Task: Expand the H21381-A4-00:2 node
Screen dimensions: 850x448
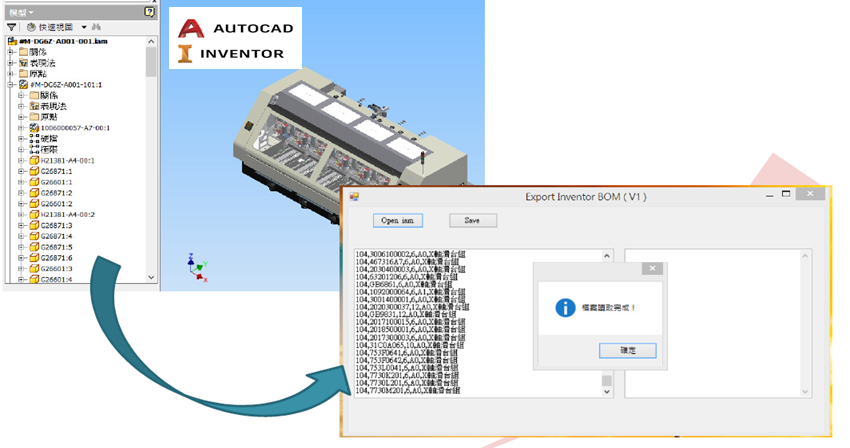Action: point(21,215)
